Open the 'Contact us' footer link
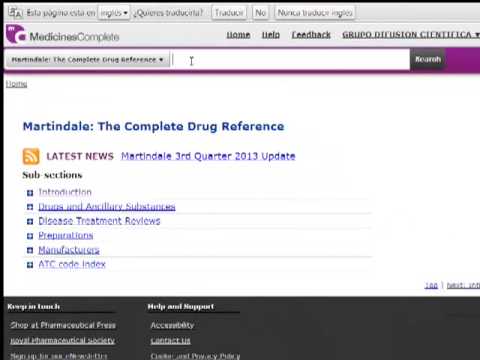This screenshot has width=480, height=360. pyautogui.click(x=170, y=340)
